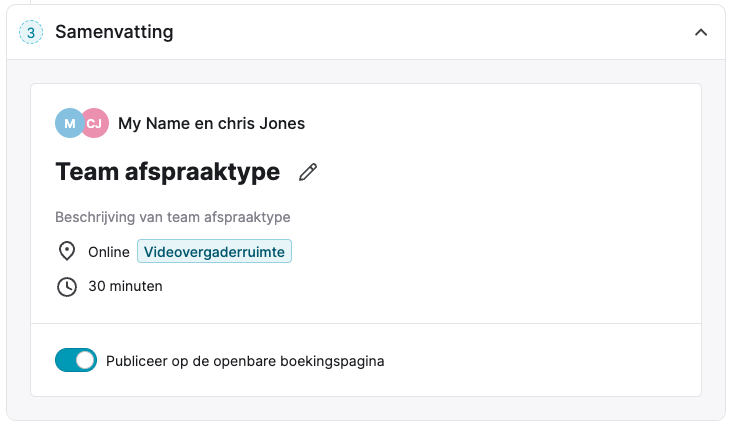
Task: Click the teal track of the publish switch
Action: (64, 360)
